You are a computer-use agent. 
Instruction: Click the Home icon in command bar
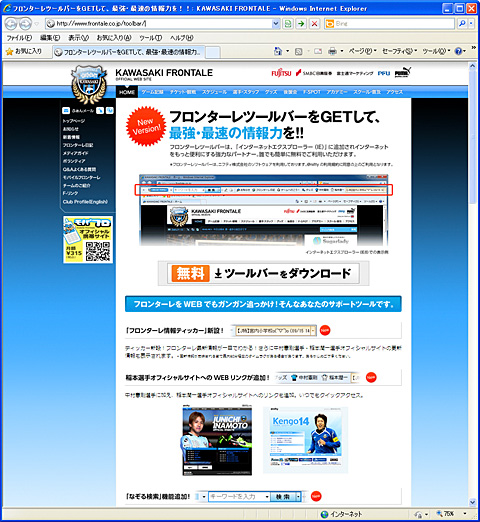pos(278,51)
